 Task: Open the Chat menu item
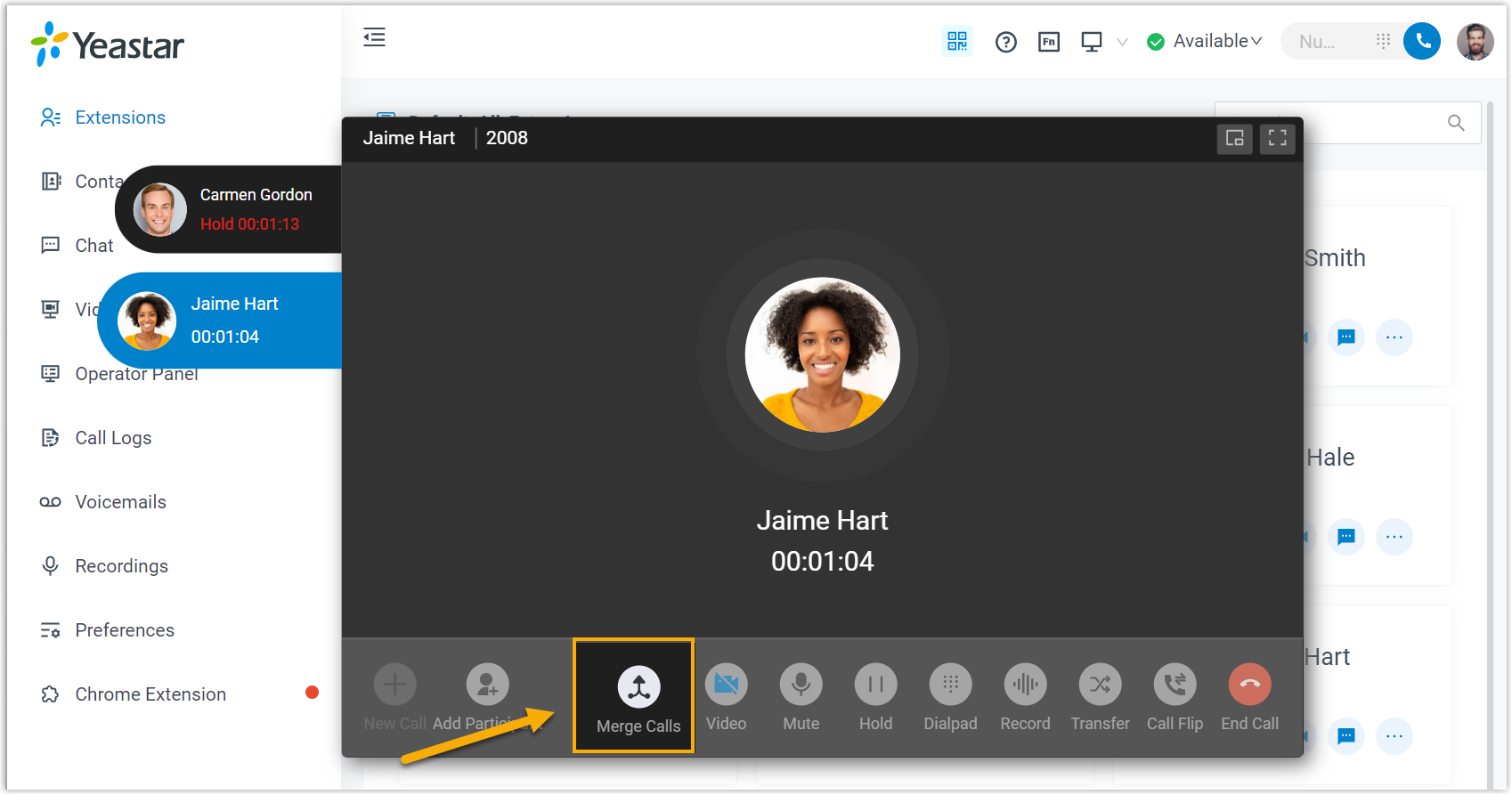click(x=93, y=246)
